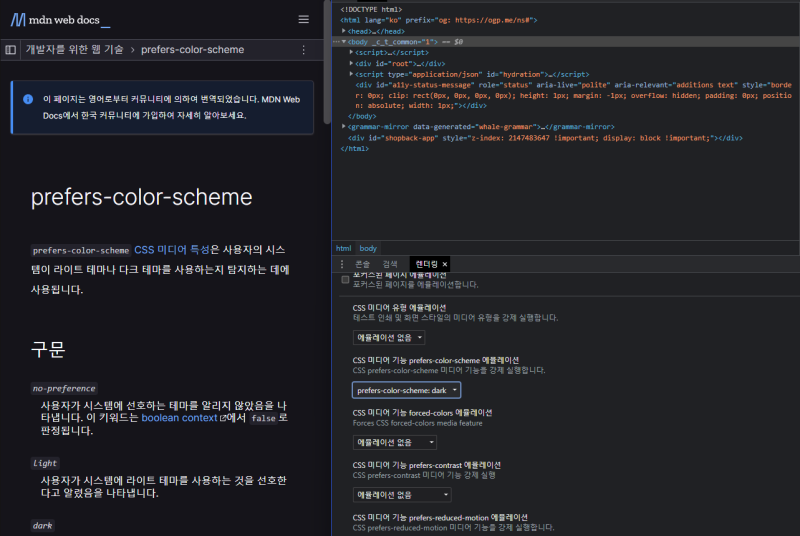
Task: Click the body breadcrumb in Elements
Action: tap(368, 248)
